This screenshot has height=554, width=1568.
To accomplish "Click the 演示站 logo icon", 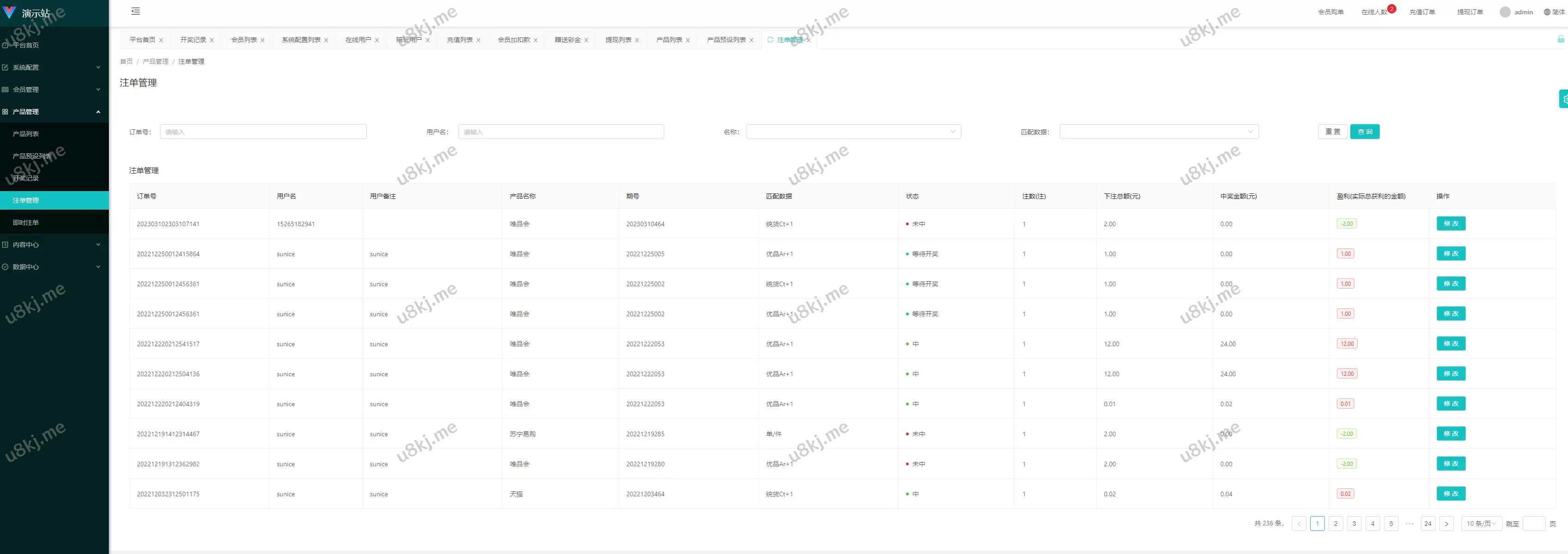I will point(9,13).
